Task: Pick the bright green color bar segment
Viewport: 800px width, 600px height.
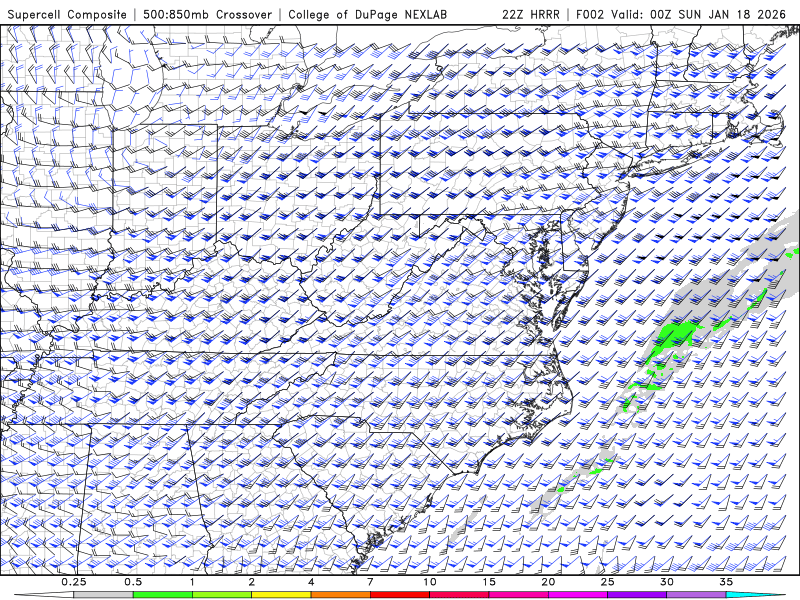Action: click(163, 595)
